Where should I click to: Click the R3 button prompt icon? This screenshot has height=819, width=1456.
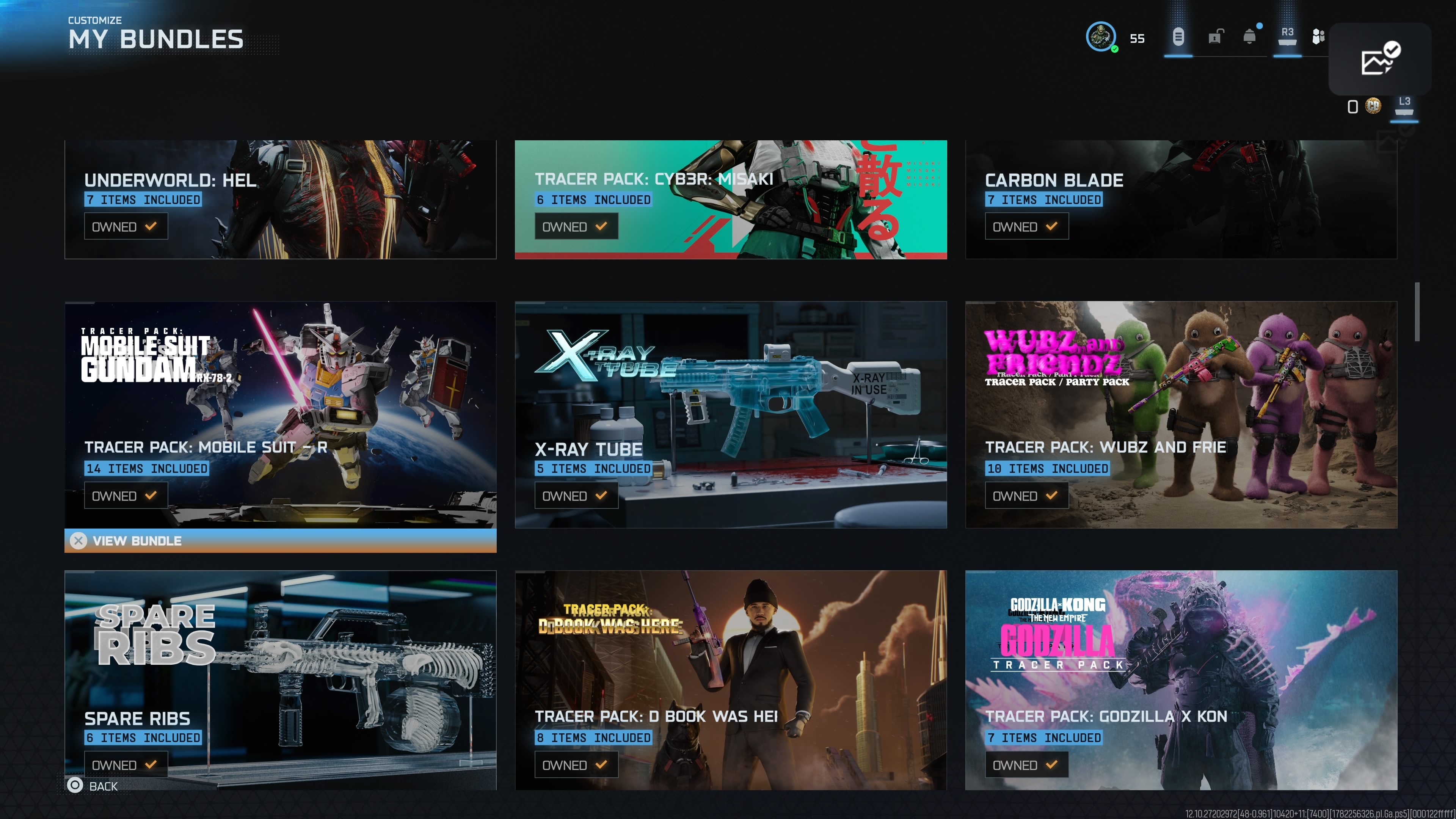[1287, 36]
